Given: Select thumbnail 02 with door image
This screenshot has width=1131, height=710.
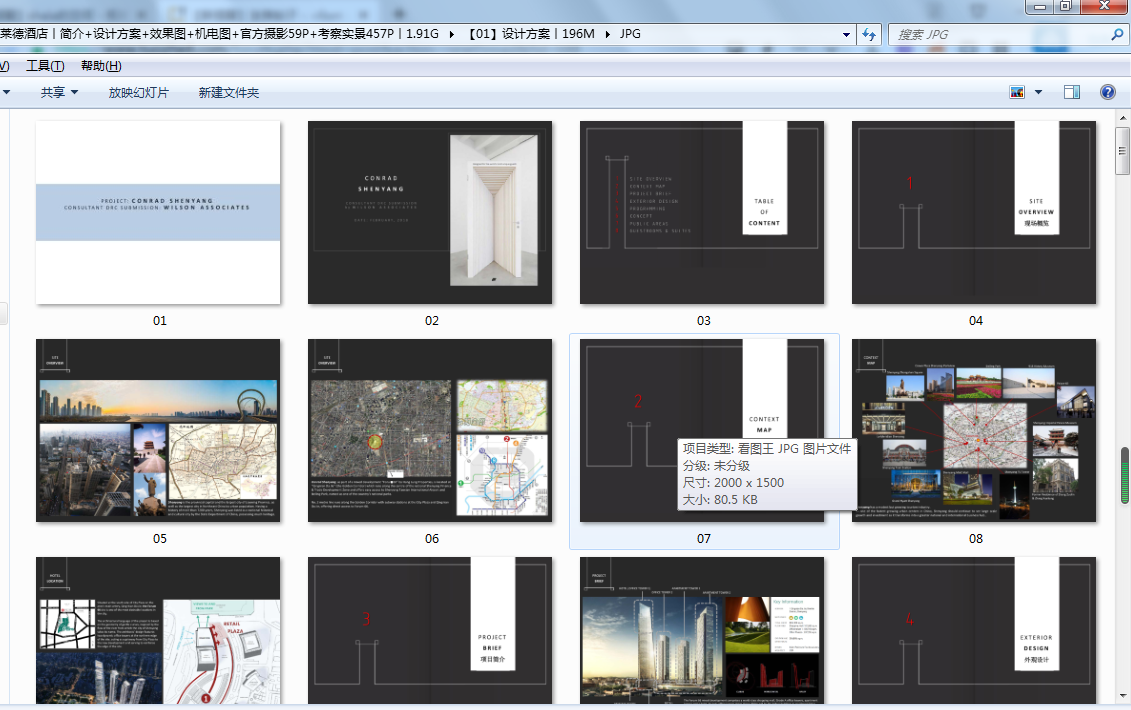Looking at the screenshot, I should [430, 212].
